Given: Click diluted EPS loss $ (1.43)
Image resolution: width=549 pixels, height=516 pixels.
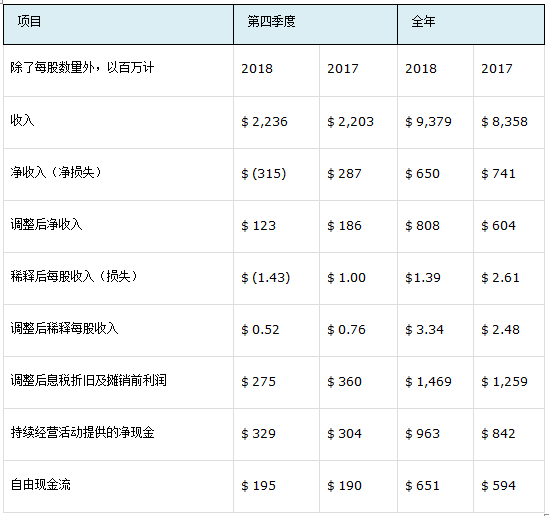Looking at the screenshot, I should click(x=266, y=278).
